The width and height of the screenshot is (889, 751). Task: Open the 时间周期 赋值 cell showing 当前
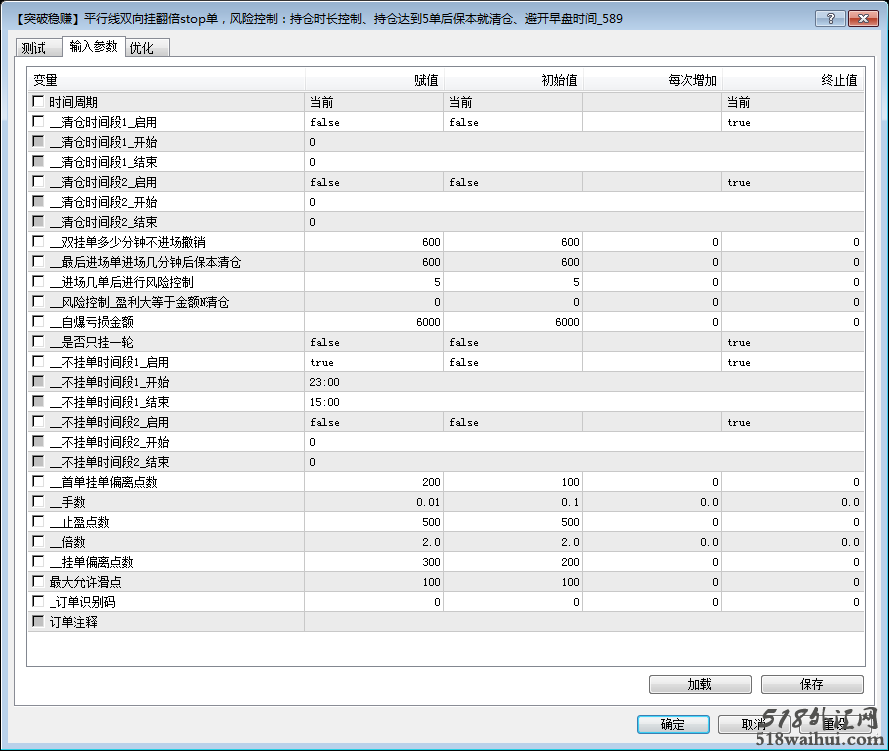point(373,102)
